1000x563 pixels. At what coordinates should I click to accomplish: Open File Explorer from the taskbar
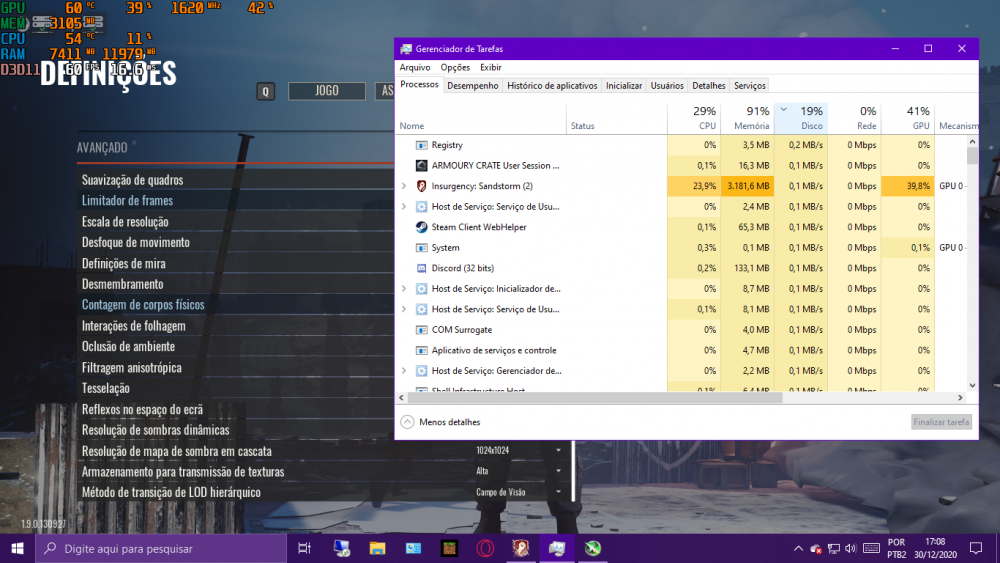click(377, 548)
